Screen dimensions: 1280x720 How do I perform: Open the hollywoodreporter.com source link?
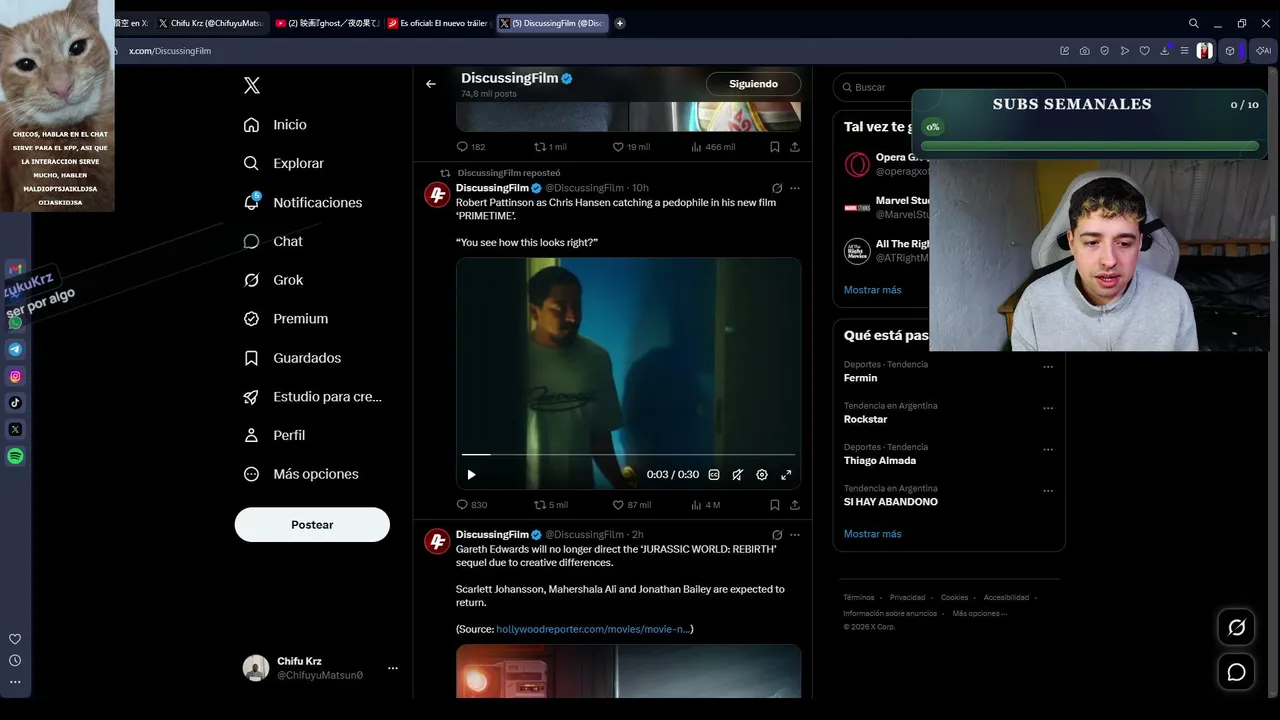593,629
